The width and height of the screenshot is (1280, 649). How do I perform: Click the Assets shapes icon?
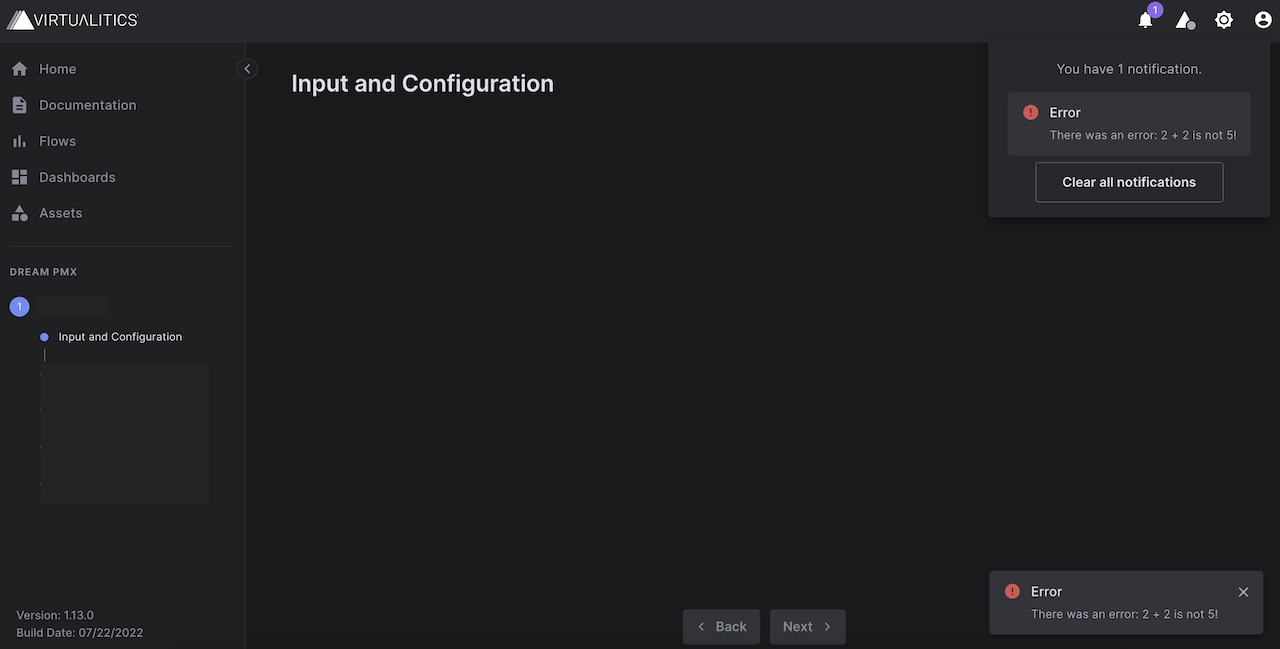19,213
